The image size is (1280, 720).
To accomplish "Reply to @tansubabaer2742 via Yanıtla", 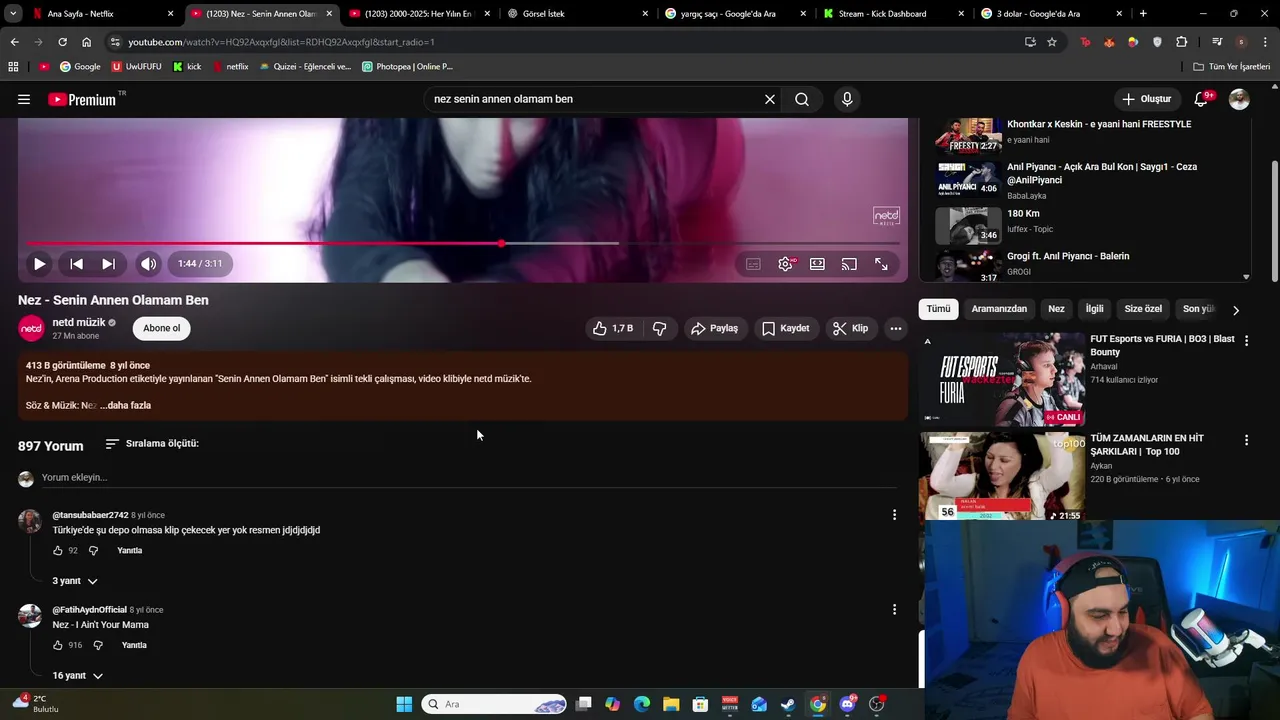I will 130,550.
